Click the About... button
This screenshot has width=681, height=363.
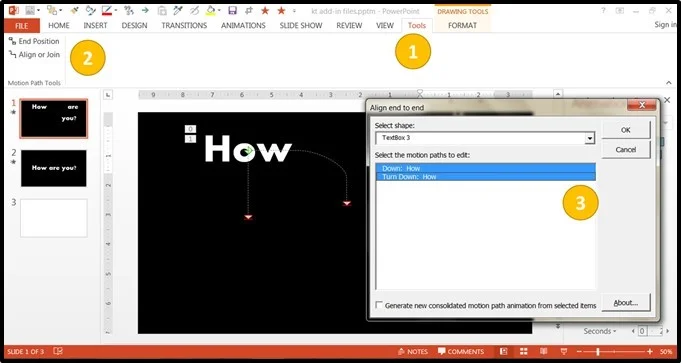point(626,303)
